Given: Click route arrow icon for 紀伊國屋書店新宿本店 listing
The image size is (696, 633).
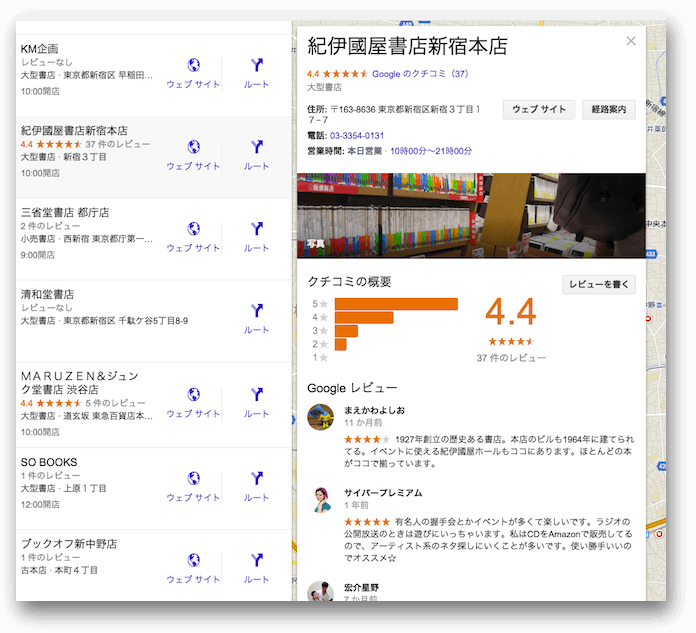Looking at the screenshot, I should click(x=257, y=147).
